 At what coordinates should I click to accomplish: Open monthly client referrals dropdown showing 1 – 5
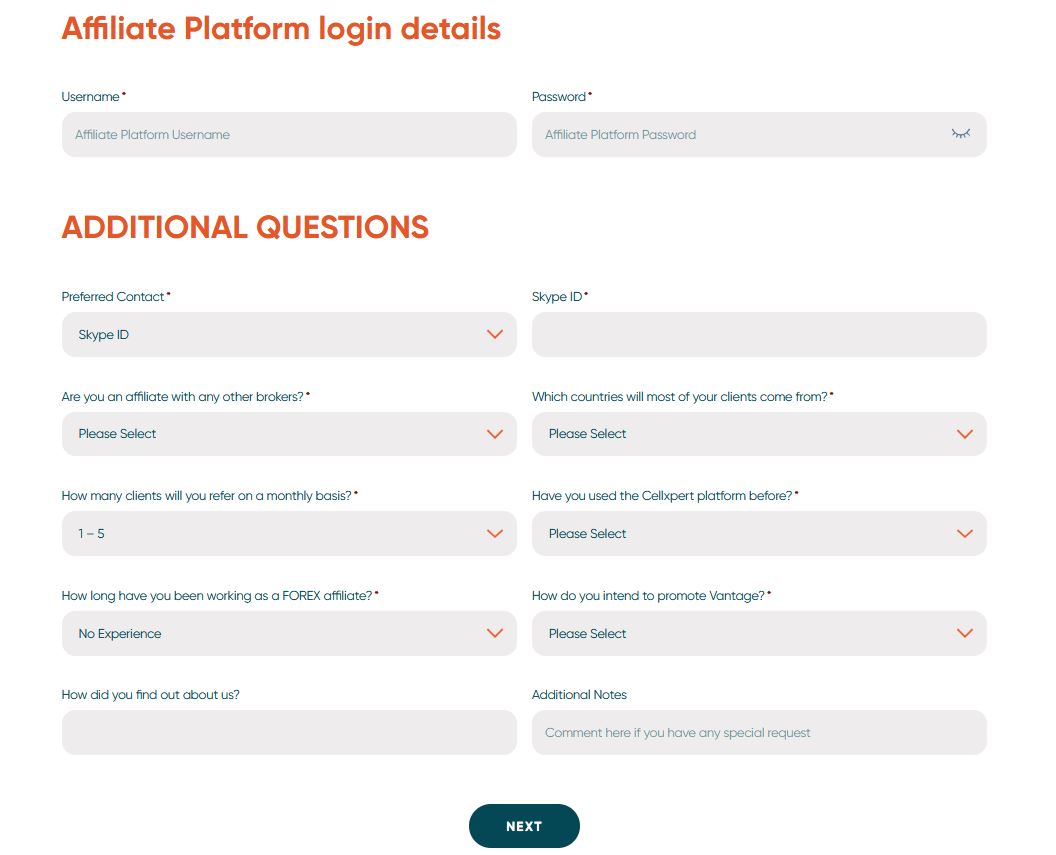coord(289,534)
